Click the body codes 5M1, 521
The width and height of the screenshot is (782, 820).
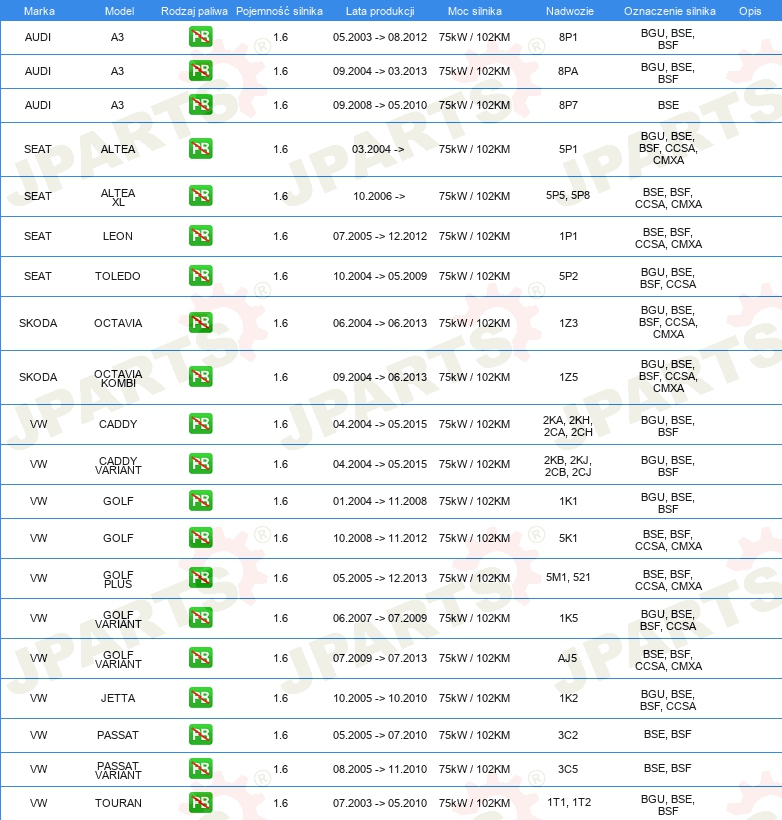coord(568,577)
